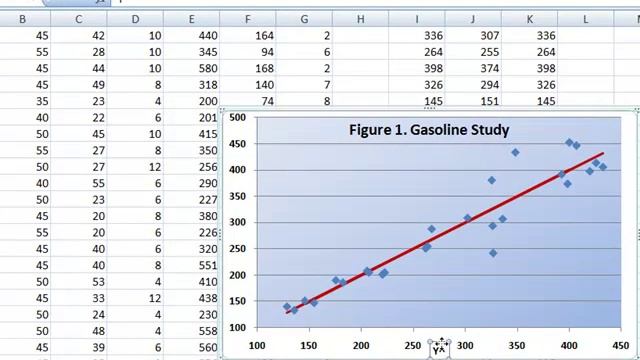Viewport: 640px width, 360px height.
Task: Select cell containing 380
Action: [x=191, y=216]
